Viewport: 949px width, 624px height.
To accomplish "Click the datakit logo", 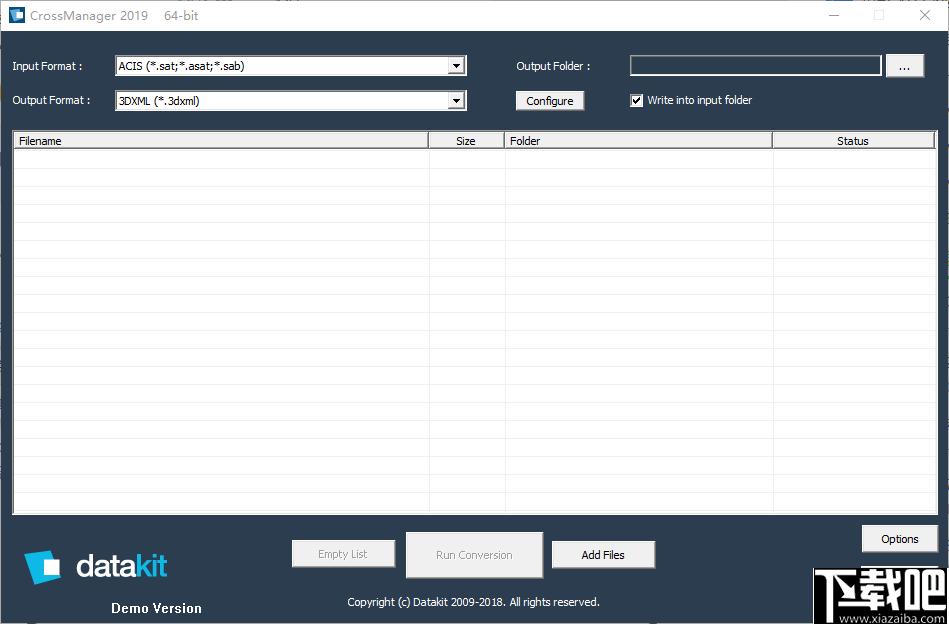I will 96,567.
